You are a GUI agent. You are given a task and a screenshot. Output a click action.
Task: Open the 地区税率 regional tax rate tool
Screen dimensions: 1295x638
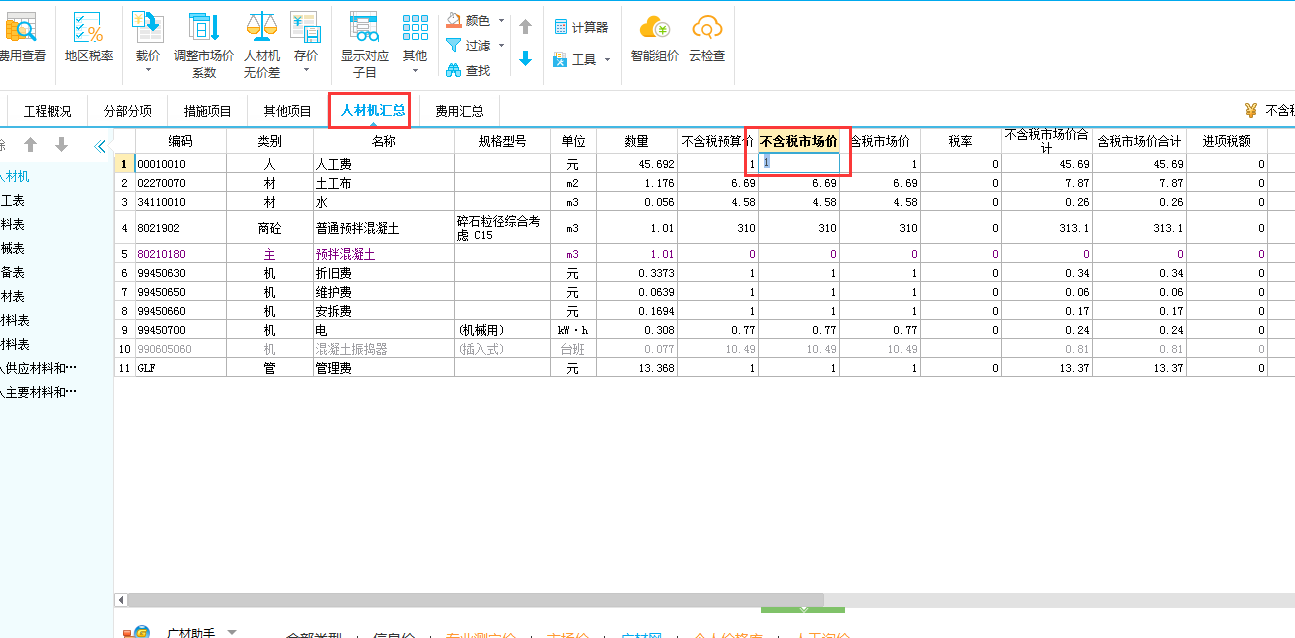(89, 37)
